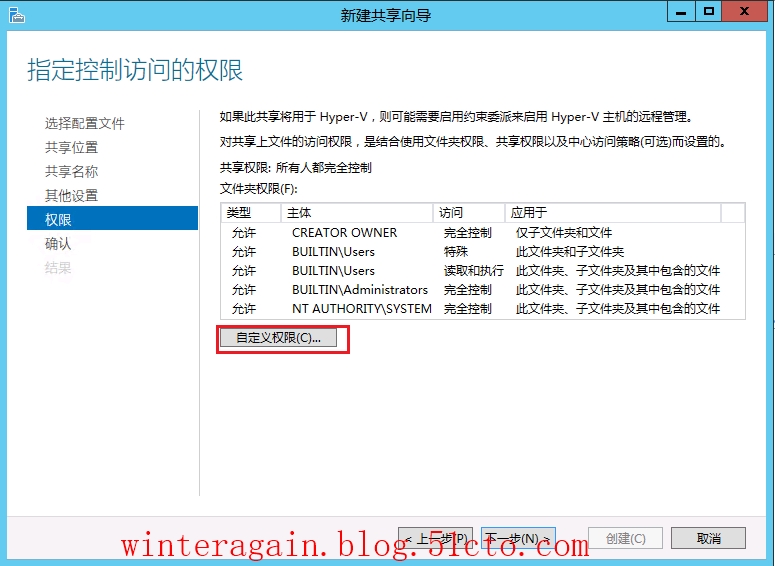Select the 权限 step
Viewport: 775px width, 566px height.
[112, 218]
